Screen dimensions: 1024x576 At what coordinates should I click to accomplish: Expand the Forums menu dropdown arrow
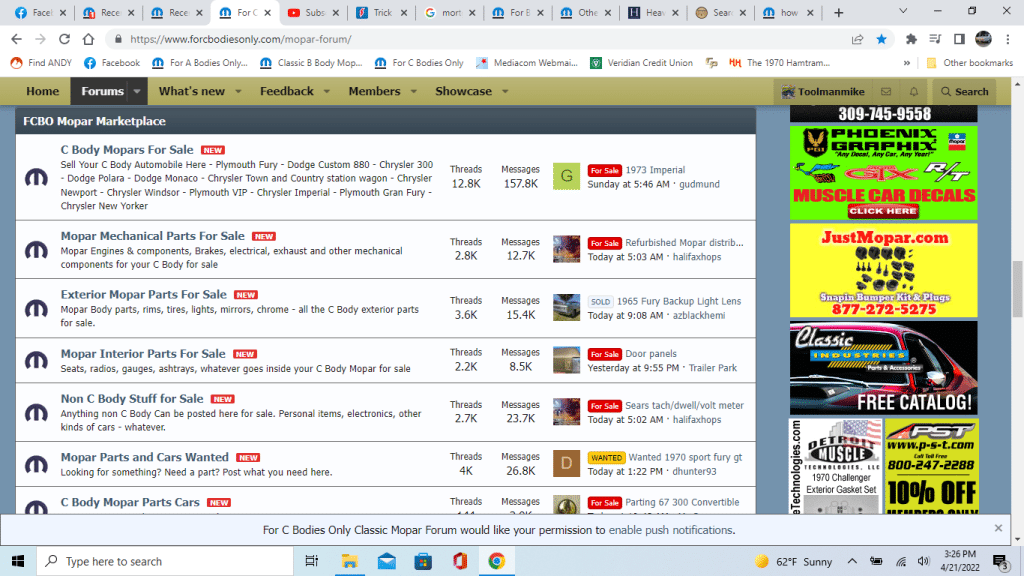tap(138, 91)
